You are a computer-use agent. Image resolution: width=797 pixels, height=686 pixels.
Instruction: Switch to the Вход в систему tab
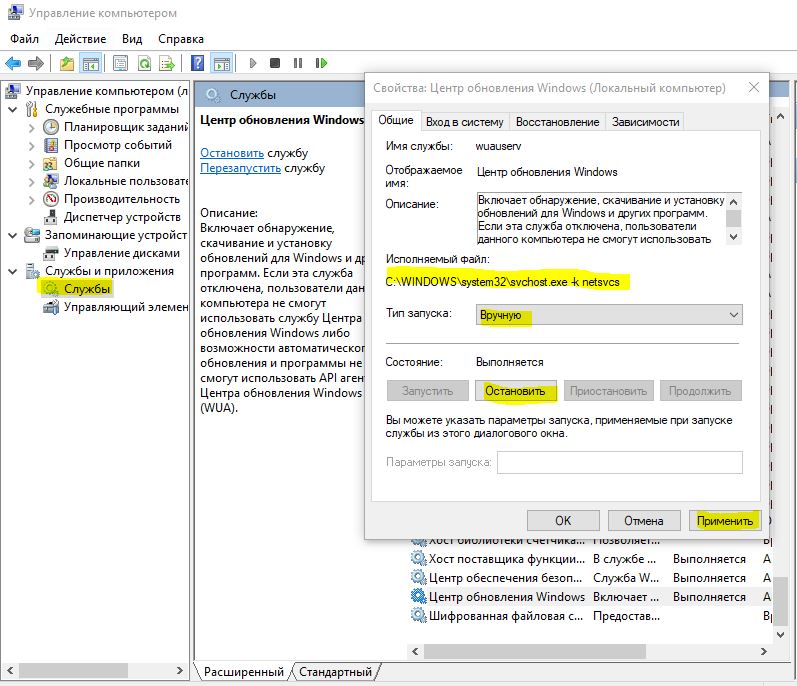[465, 122]
